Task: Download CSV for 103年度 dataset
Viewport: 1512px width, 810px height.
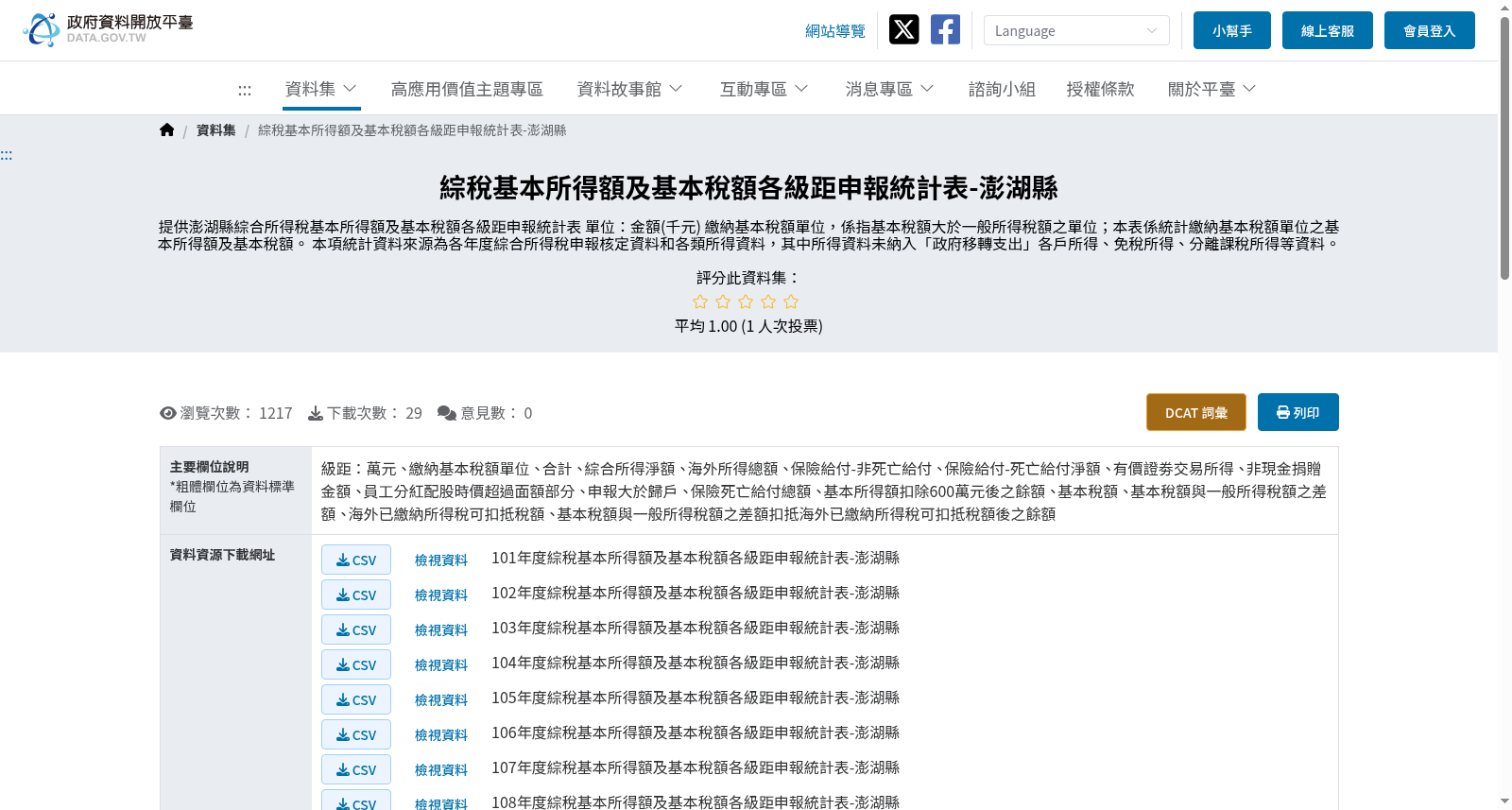Action: coord(356,629)
